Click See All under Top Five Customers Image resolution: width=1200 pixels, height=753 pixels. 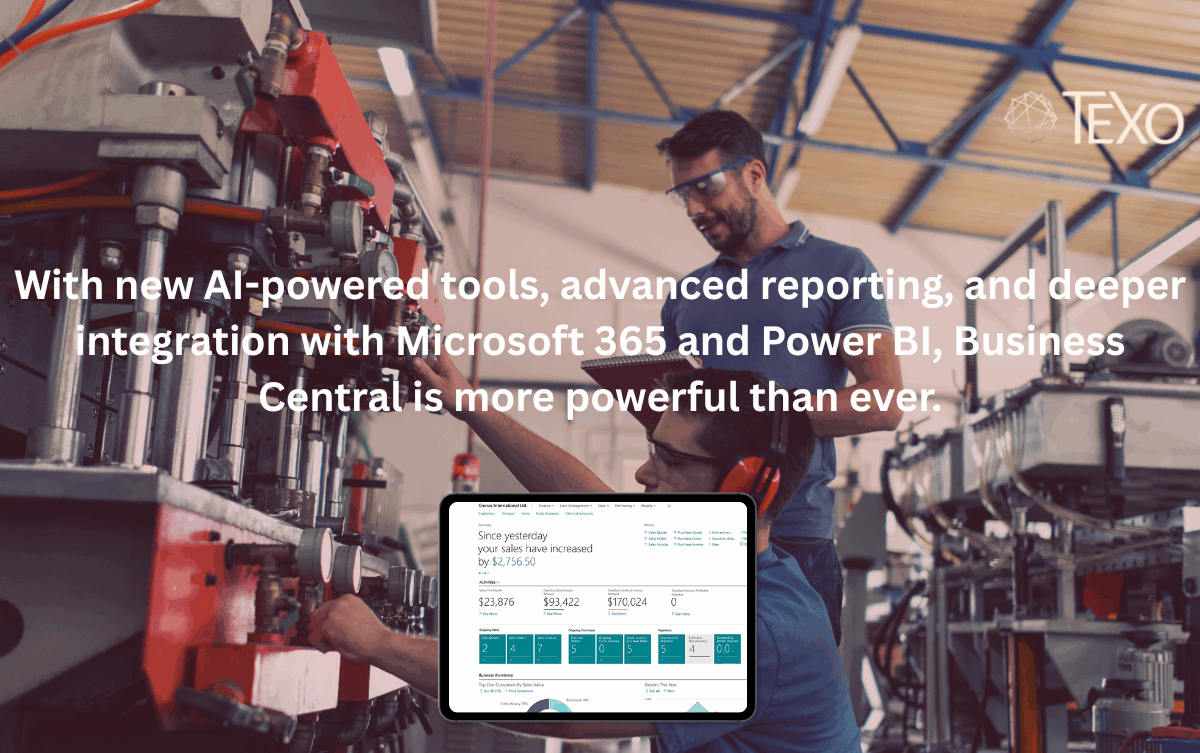click(491, 691)
